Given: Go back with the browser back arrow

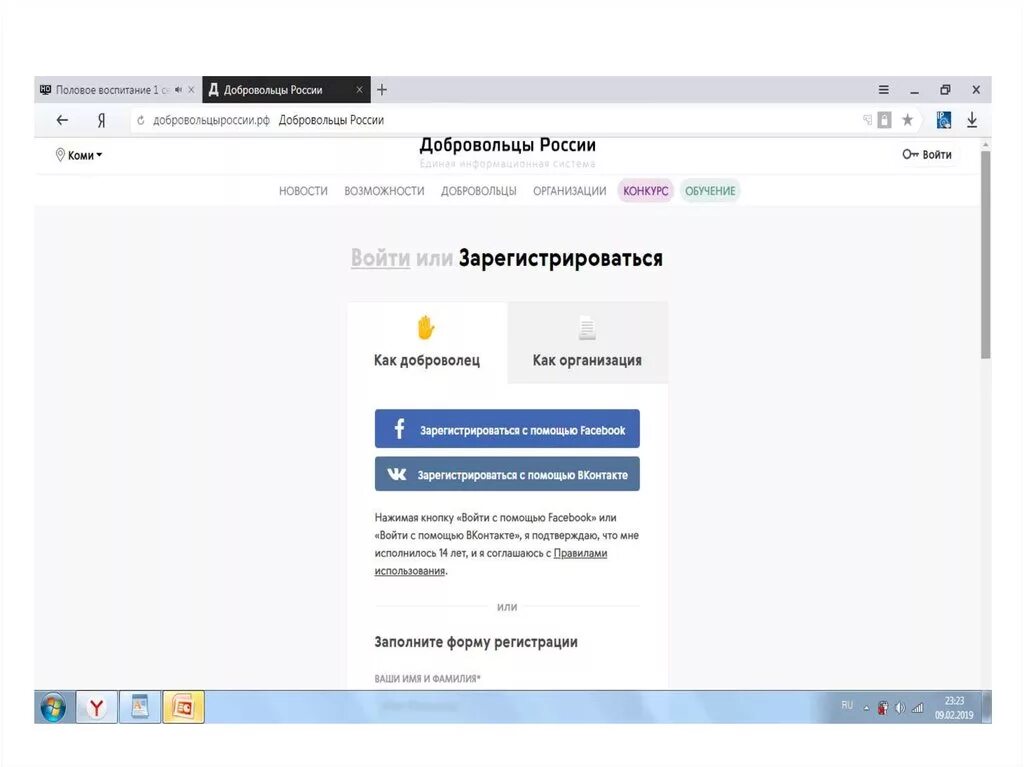Looking at the screenshot, I should pyautogui.click(x=62, y=120).
